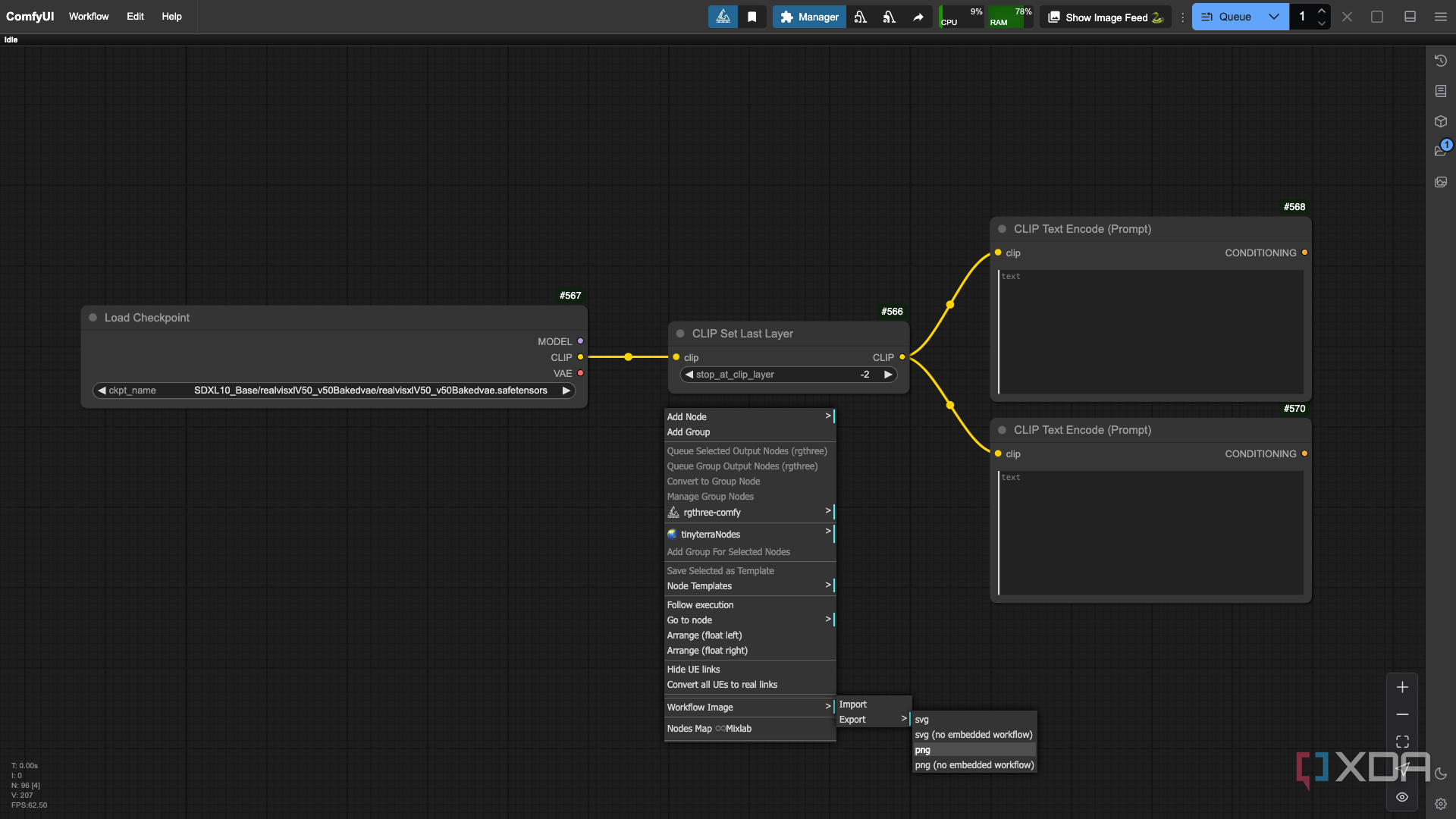Open the node library cube icon
Viewport: 1456px width, 819px height.
pyautogui.click(x=1441, y=121)
